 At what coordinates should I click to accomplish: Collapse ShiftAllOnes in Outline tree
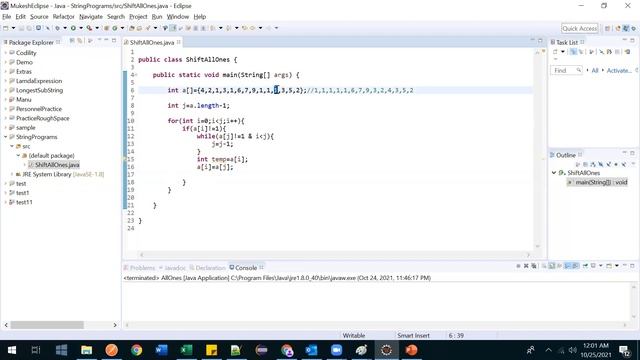coord(554,173)
